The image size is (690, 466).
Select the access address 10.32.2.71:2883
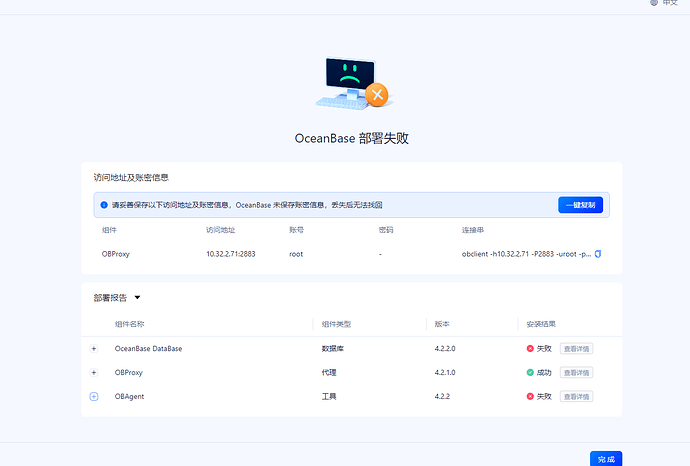[x=231, y=254]
